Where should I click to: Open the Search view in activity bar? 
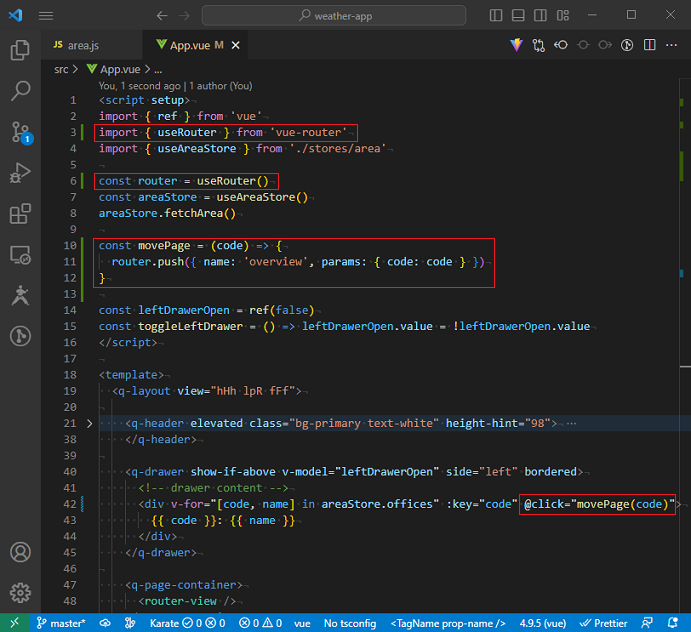(x=20, y=91)
